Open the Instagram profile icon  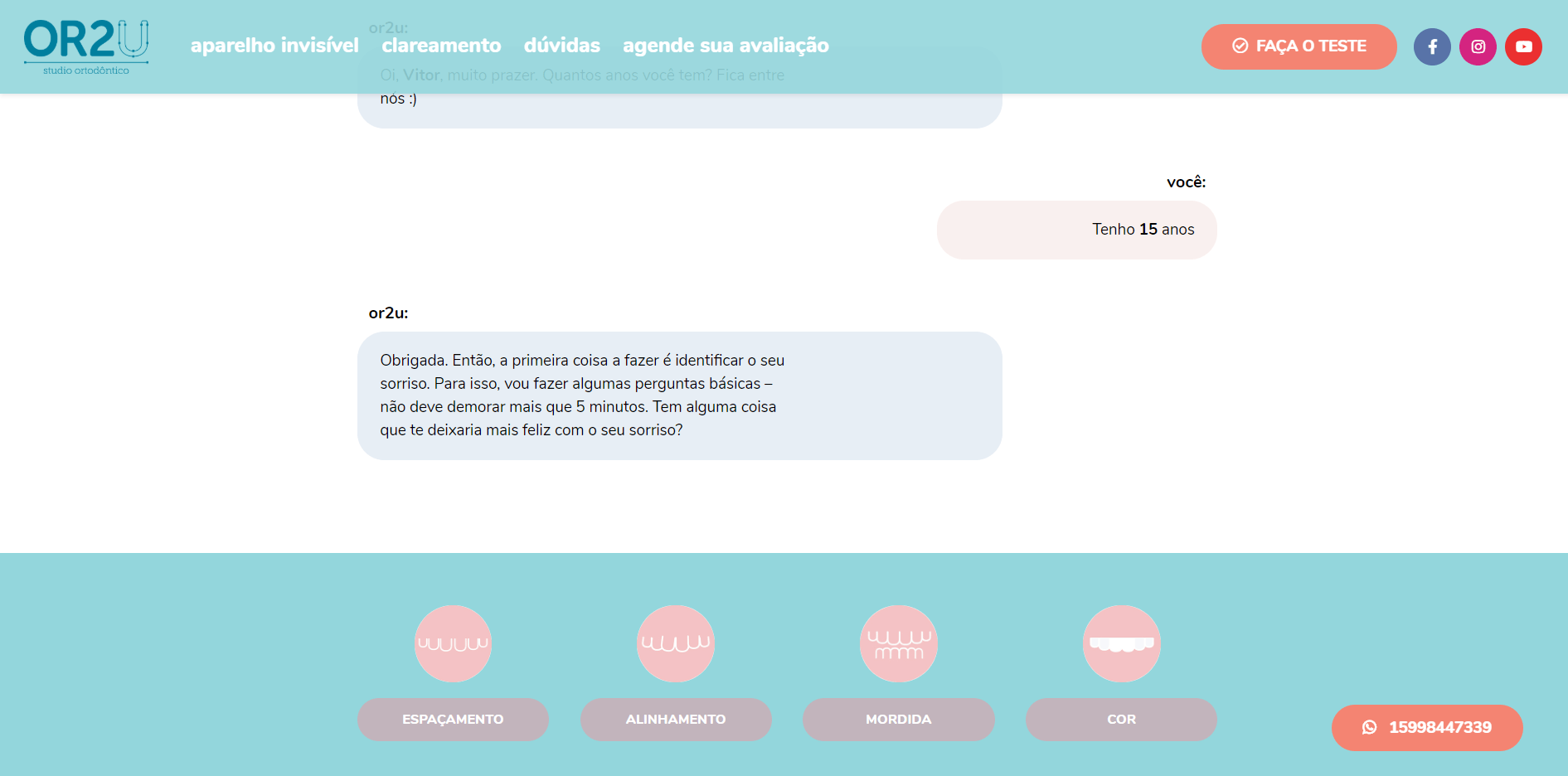click(1478, 46)
